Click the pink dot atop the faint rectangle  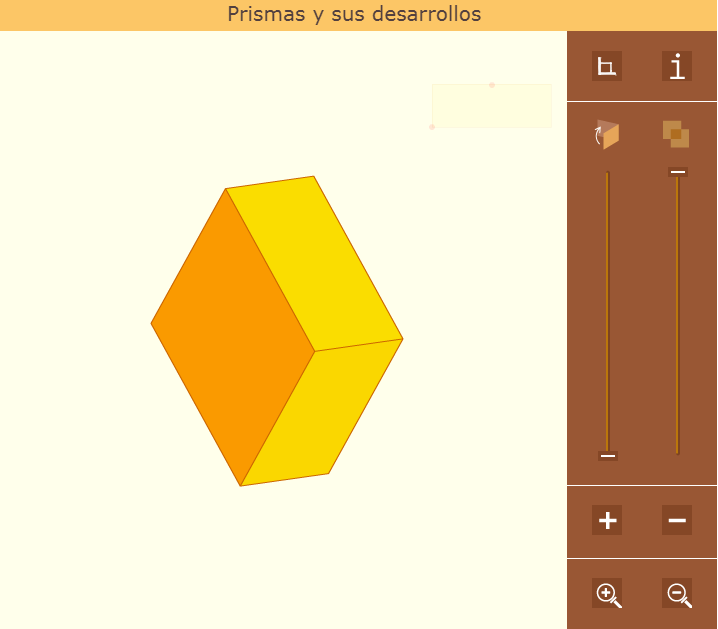pos(492,85)
